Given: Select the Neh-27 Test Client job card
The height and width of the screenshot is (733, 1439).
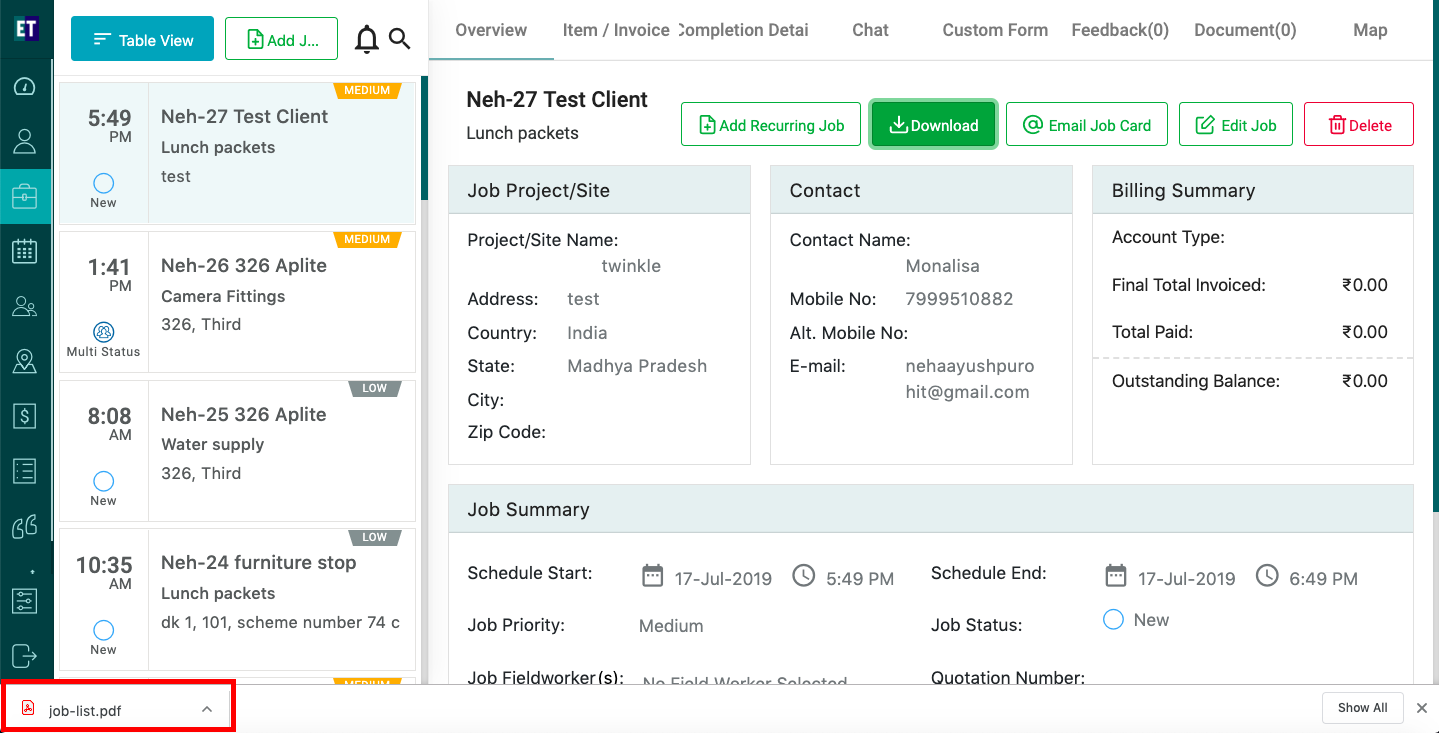Looking at the screenshot, I should click(237, 153).
